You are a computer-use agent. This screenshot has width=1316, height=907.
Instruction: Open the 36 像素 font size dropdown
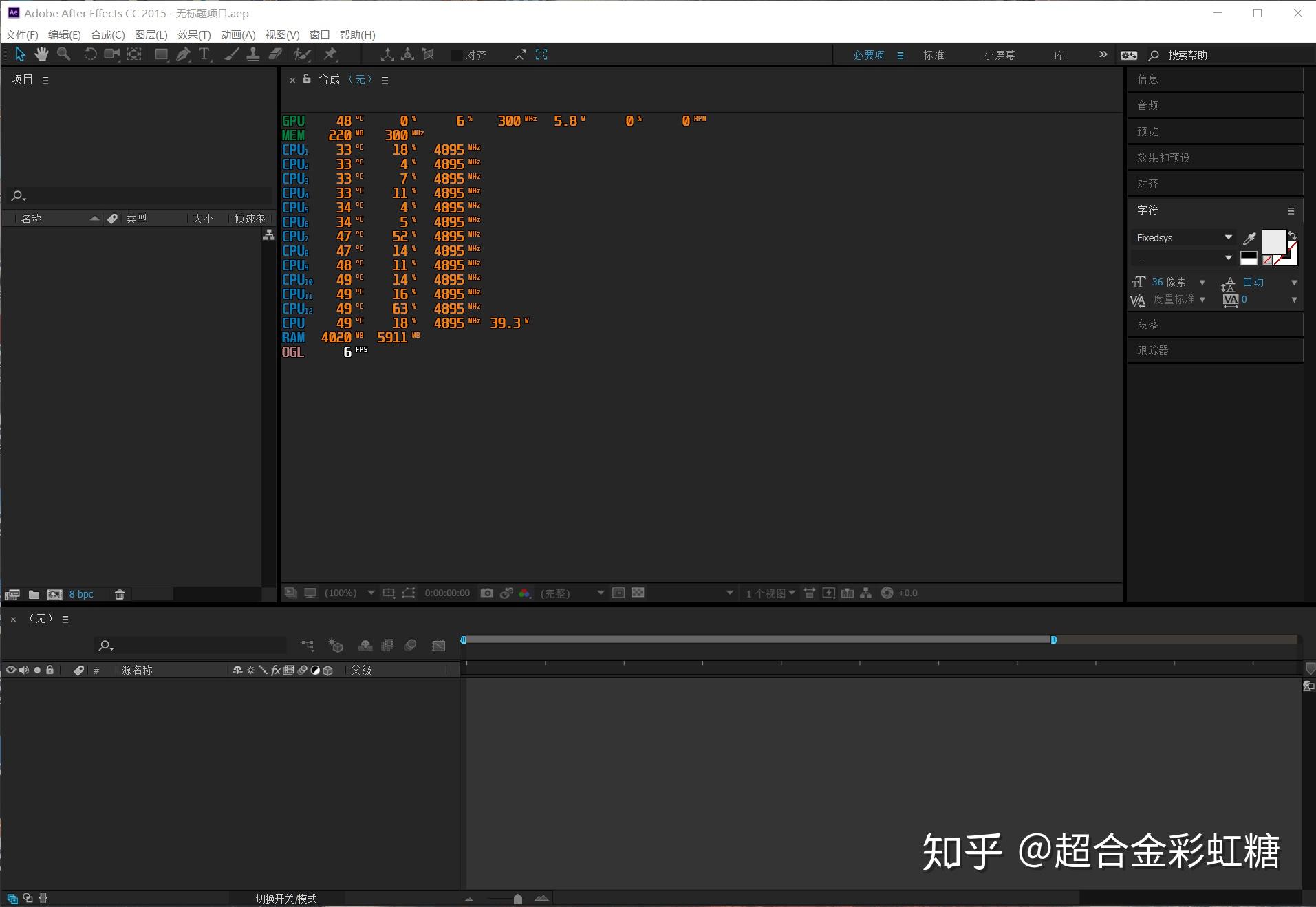coord(1202,283)
